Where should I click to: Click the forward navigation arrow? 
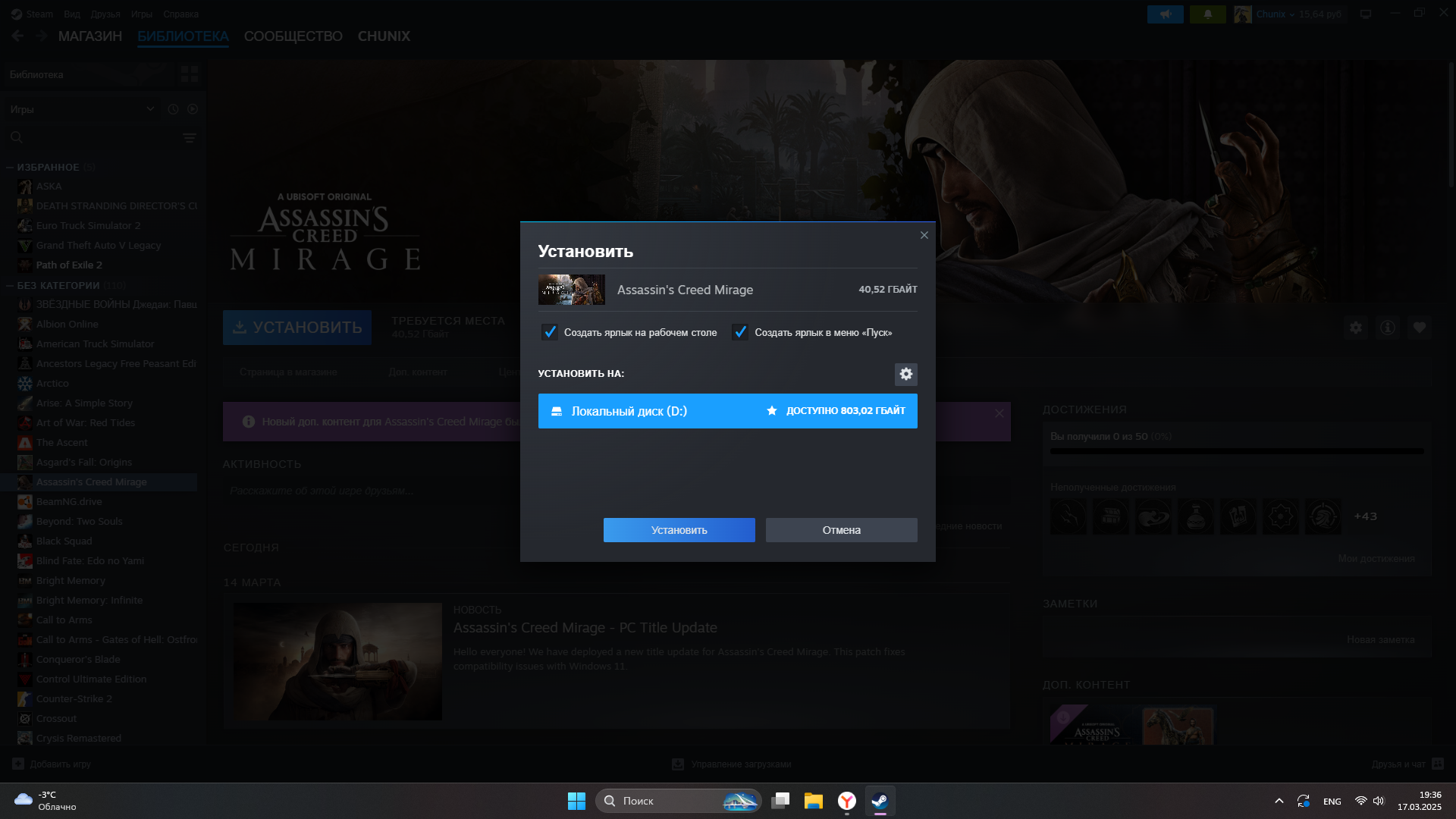41,36
